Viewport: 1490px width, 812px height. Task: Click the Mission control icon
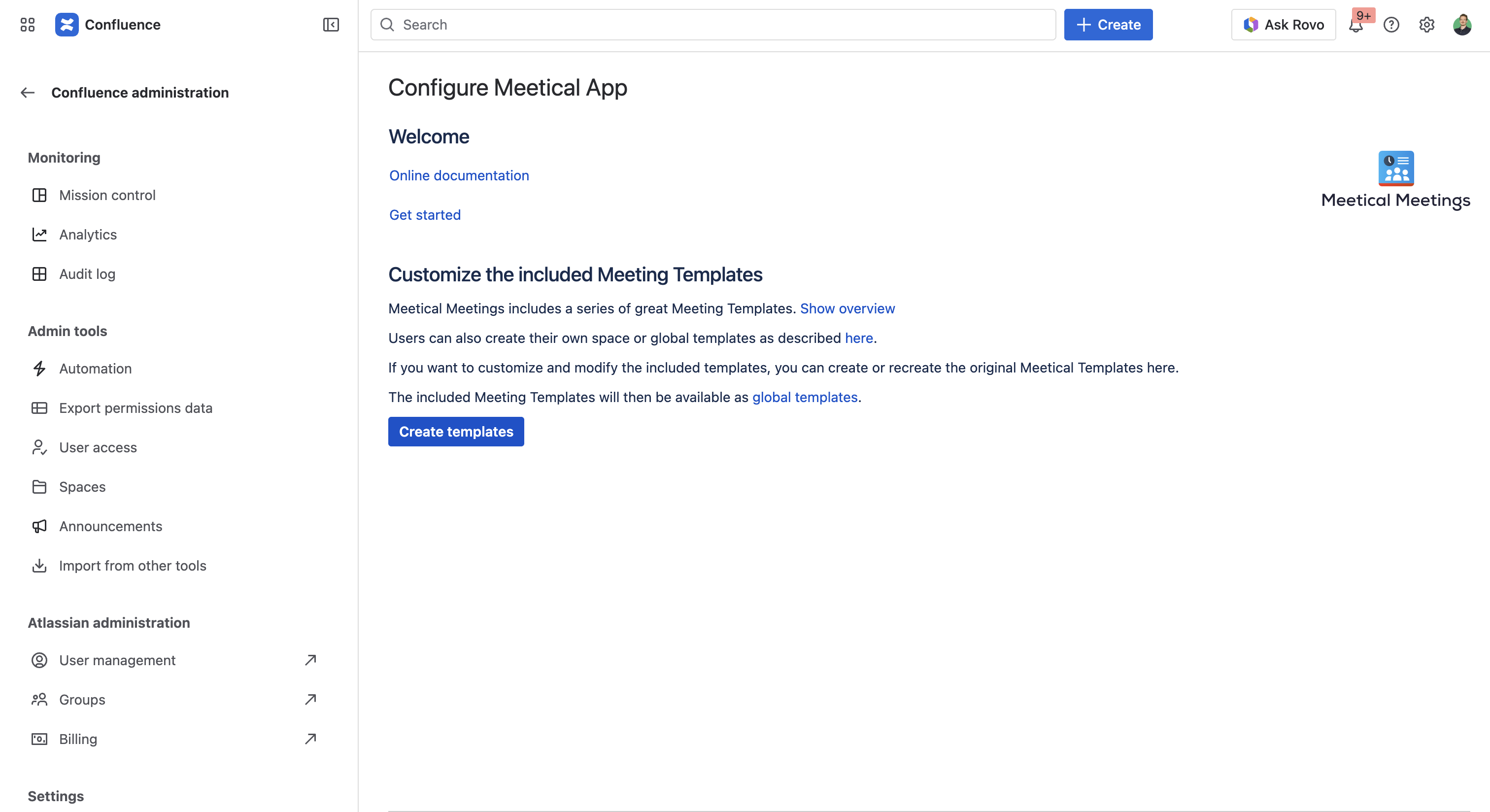[x=39, y=195]
